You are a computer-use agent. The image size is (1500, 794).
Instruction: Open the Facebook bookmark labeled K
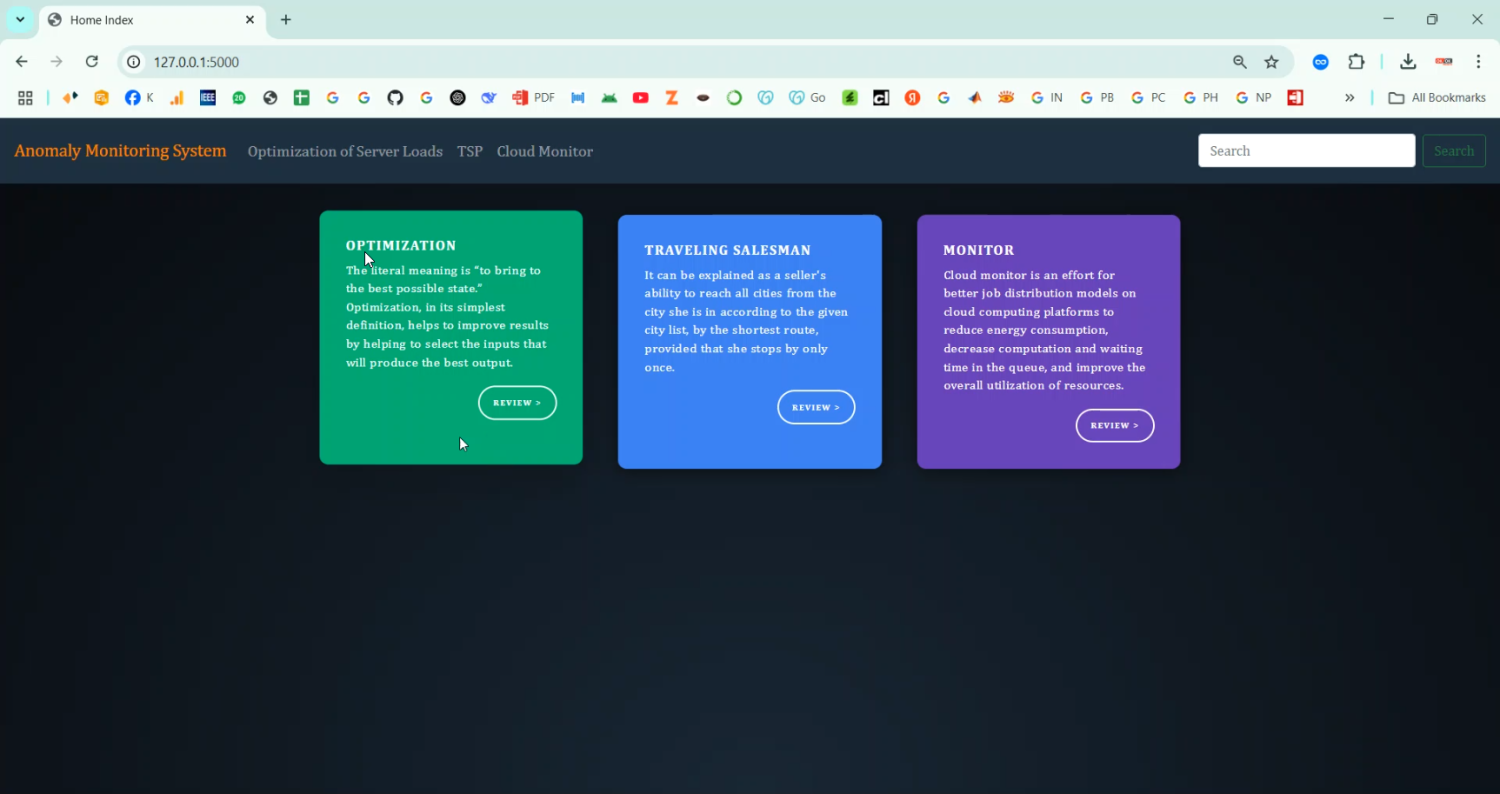click(139, 98)
